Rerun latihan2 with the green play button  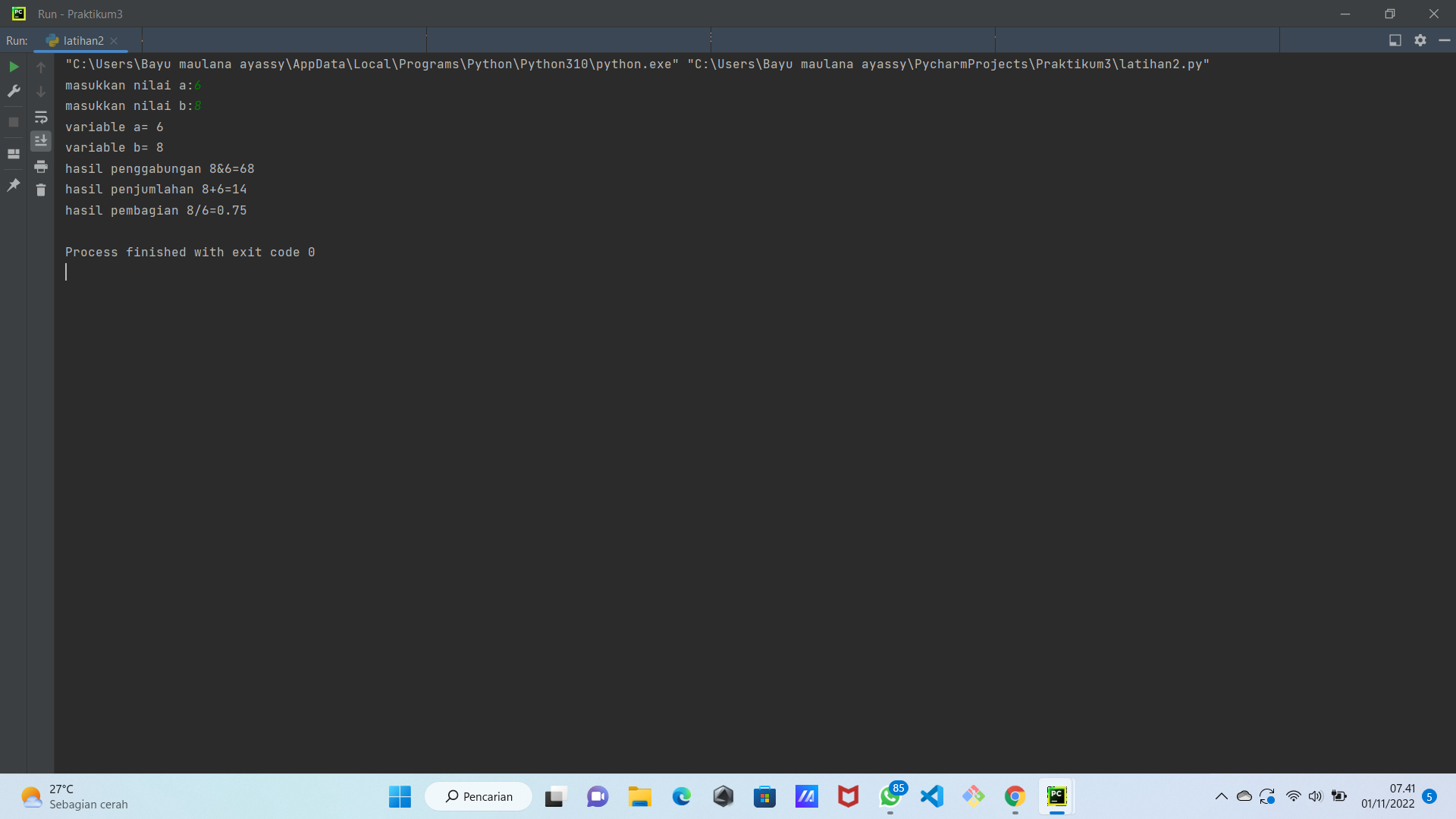pyautogui.click(x=14, y=67)
